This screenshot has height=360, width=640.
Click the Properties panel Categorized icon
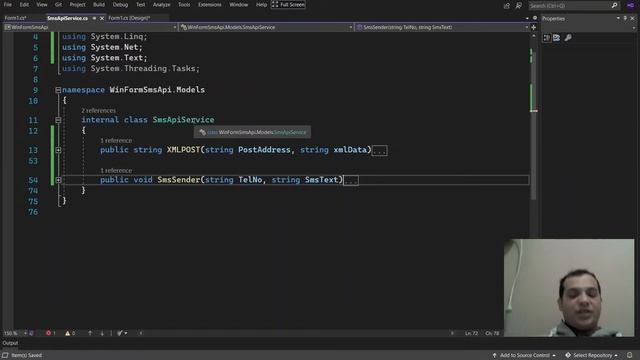pyautogui.click(x=547, y=38)
